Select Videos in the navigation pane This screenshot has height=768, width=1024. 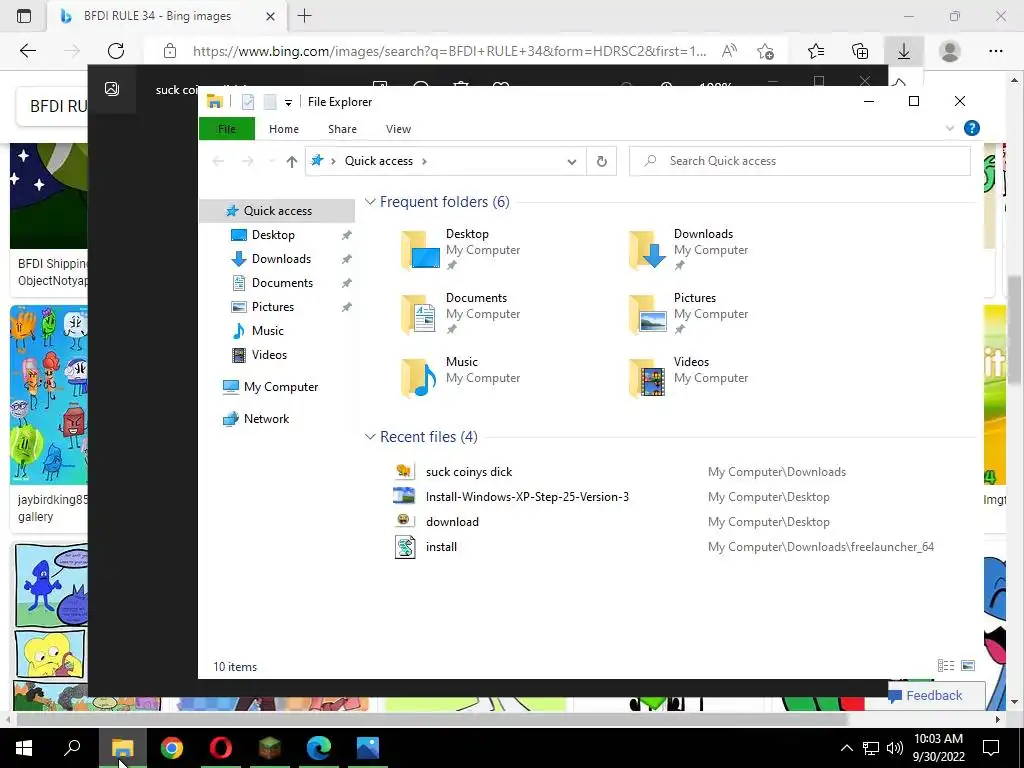coord(268,355)
